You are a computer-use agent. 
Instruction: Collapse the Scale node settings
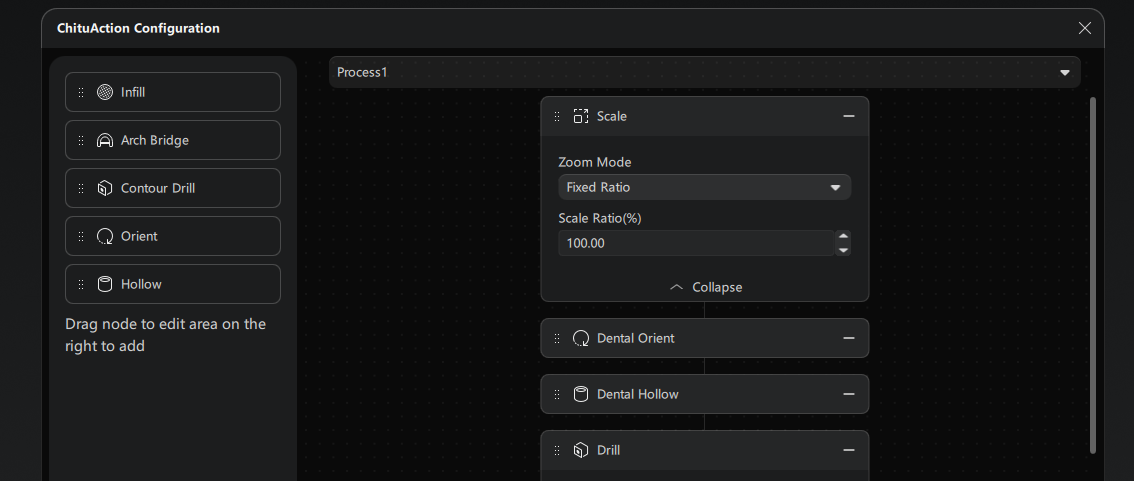pyautogui.click(x=705, y=287)
